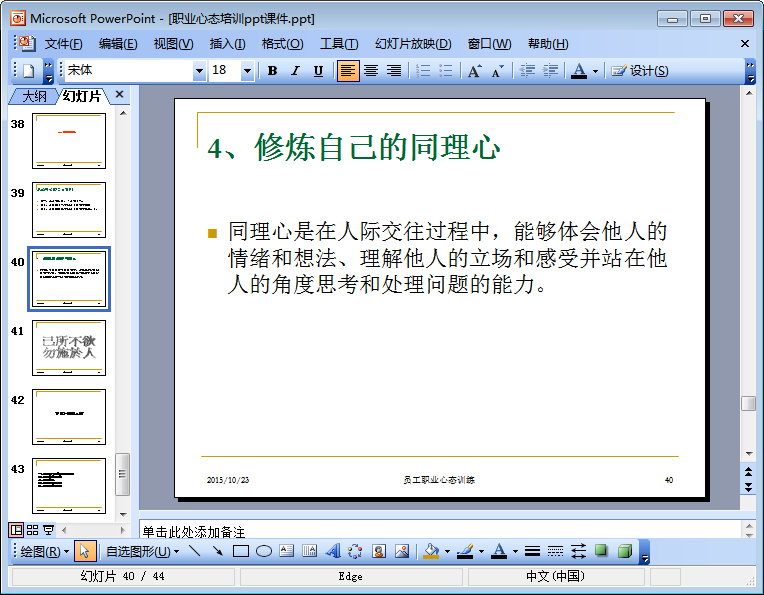Switch to Normal view
The height and width of the screenshot is (595, 764).
16,530
